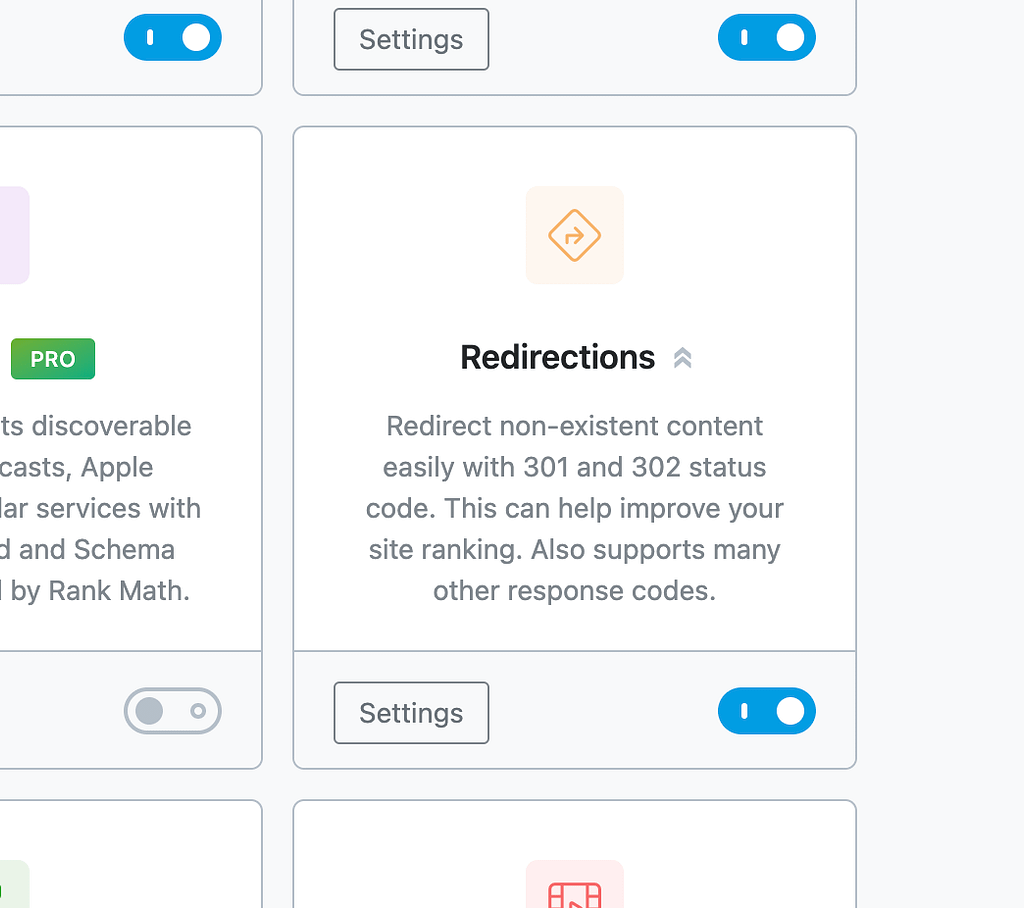Click the 'by Rank Math.' description text
Viewport: 1024px width, 908px height.
(x=95, y=591)
